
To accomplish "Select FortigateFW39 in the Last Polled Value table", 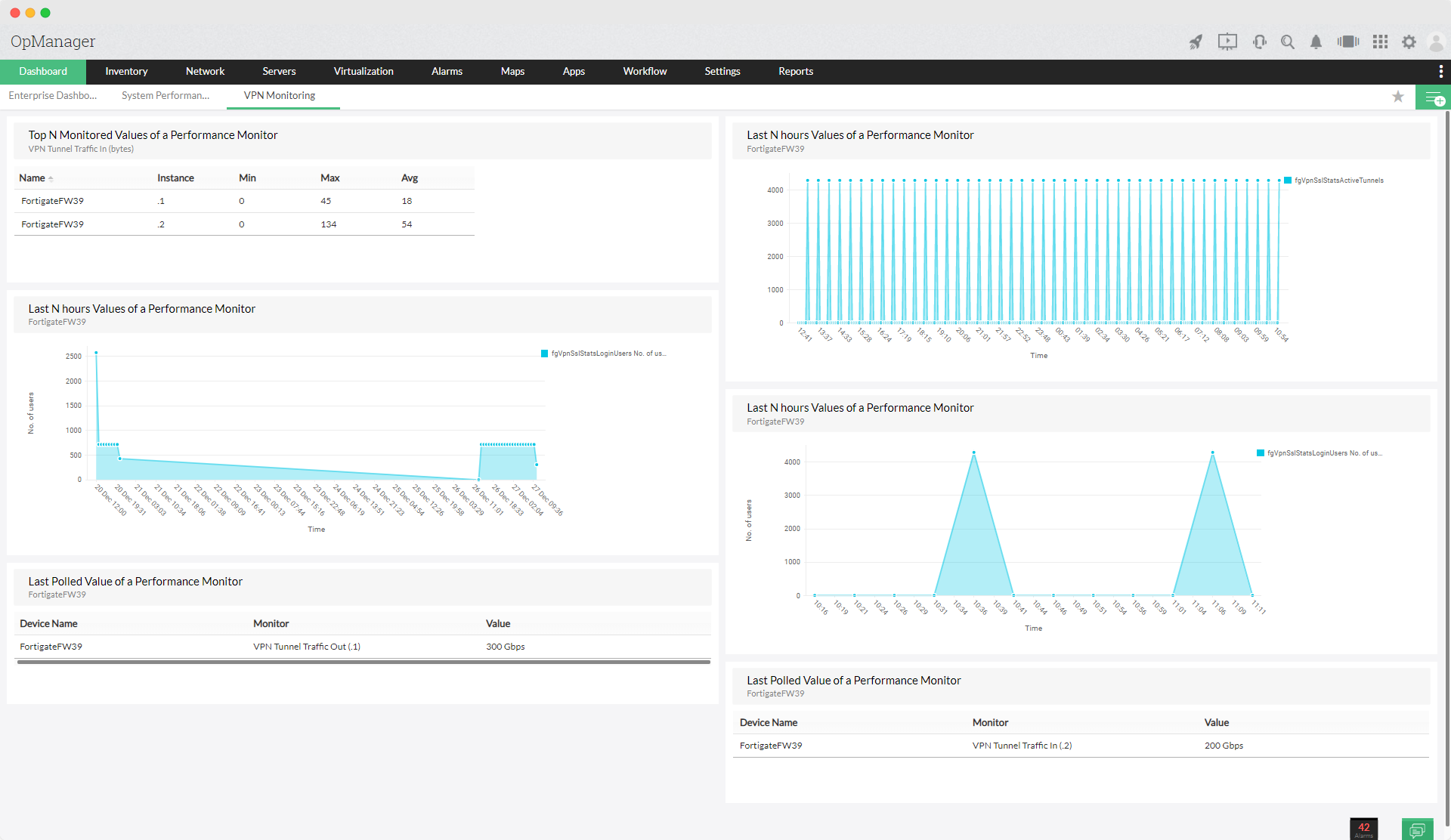I will 51,646.
